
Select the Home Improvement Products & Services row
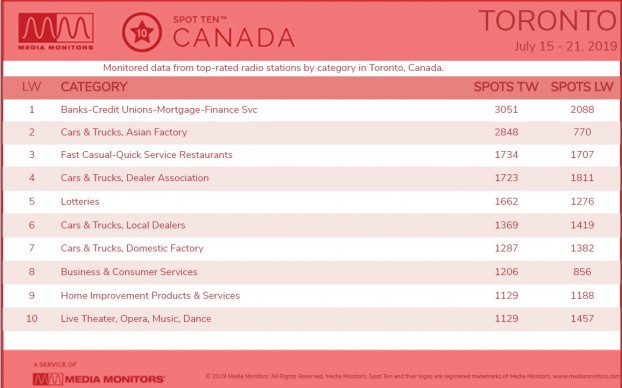[311, 296]
